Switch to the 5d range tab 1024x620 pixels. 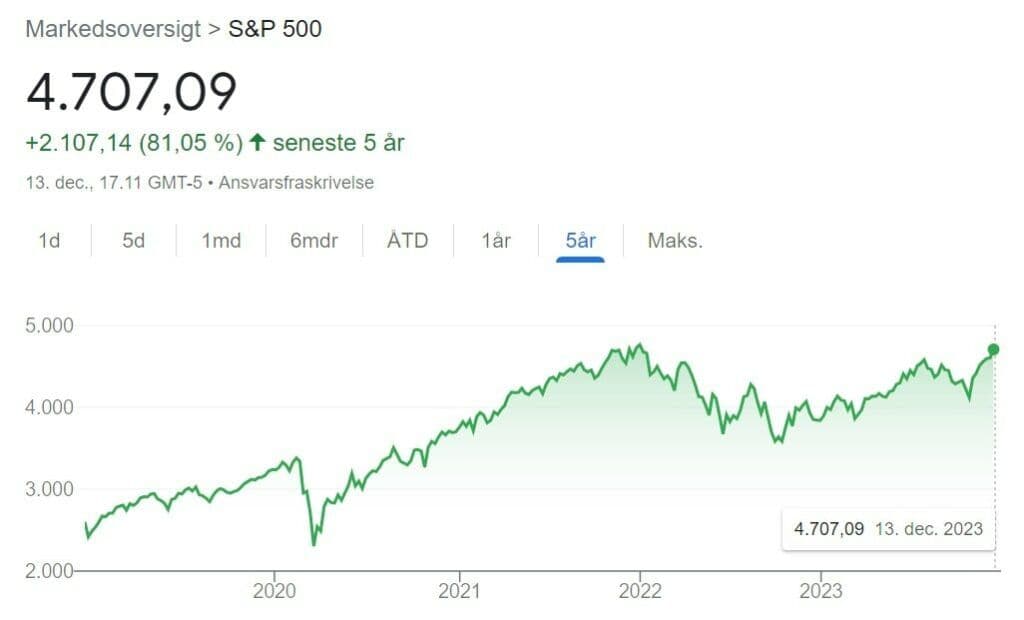[133, 241]
